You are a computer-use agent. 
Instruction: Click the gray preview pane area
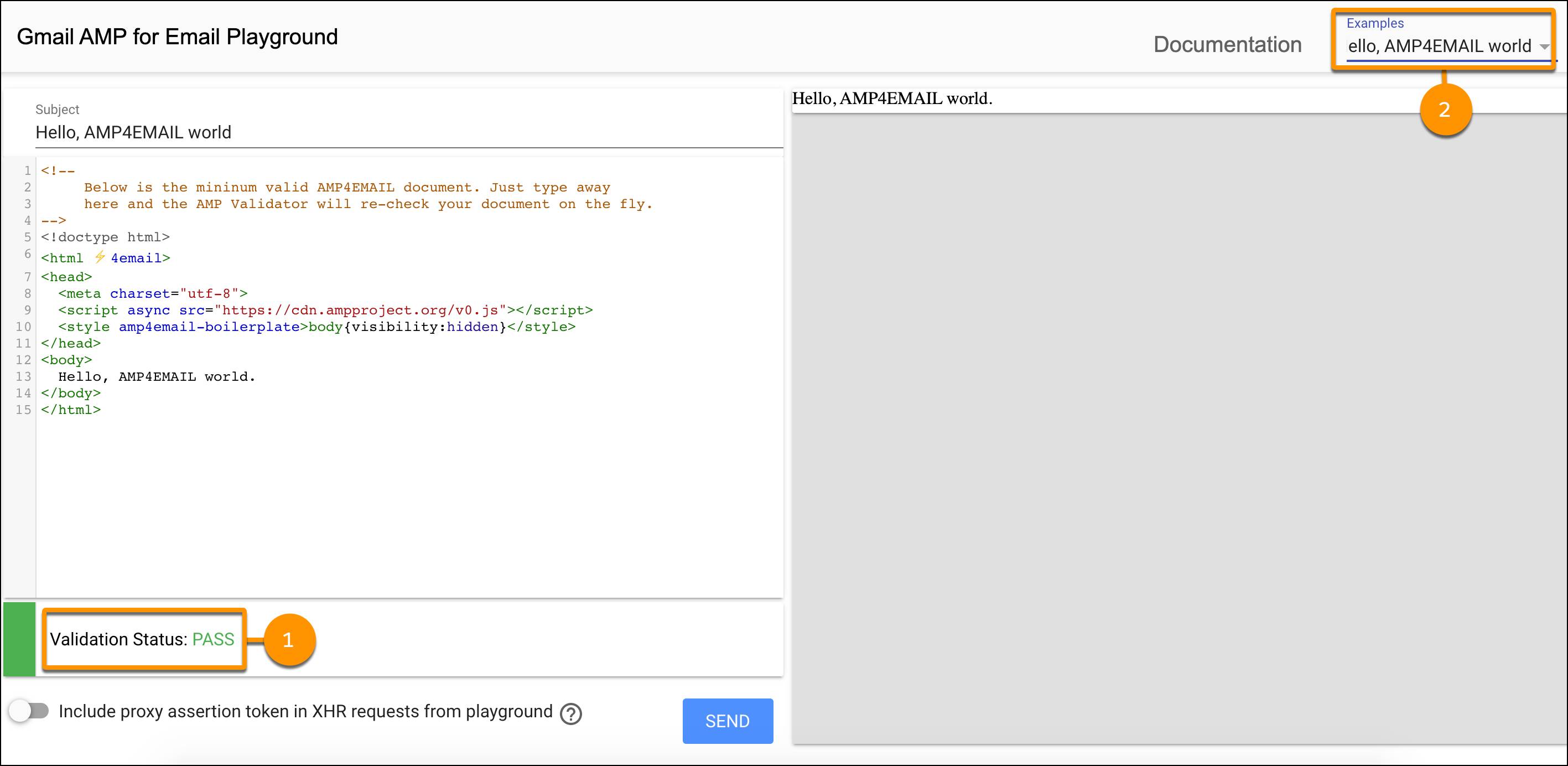coord(1178,426)
